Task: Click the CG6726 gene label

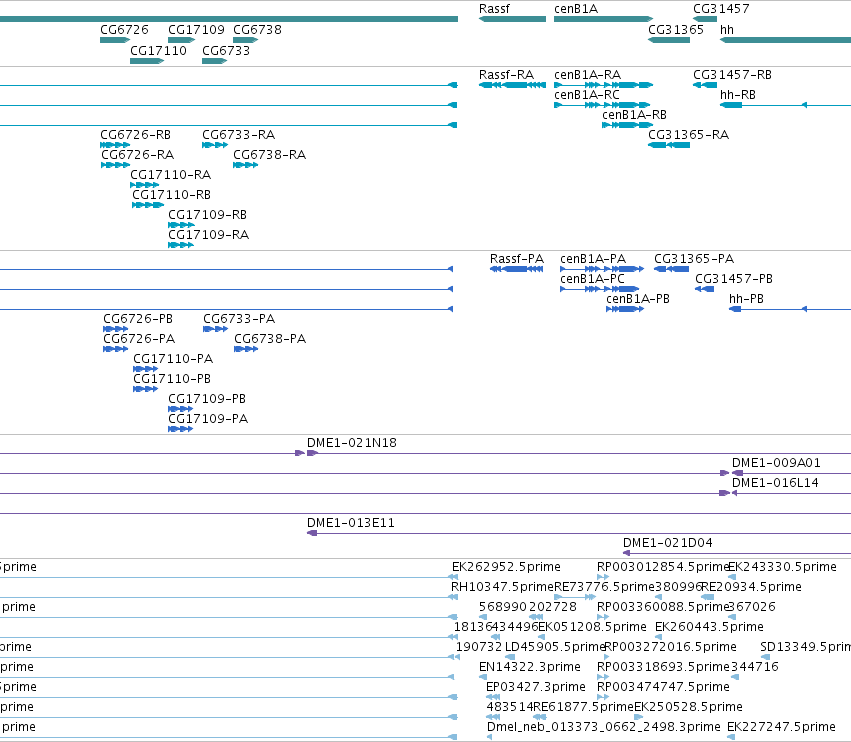Action: (124, 29)
